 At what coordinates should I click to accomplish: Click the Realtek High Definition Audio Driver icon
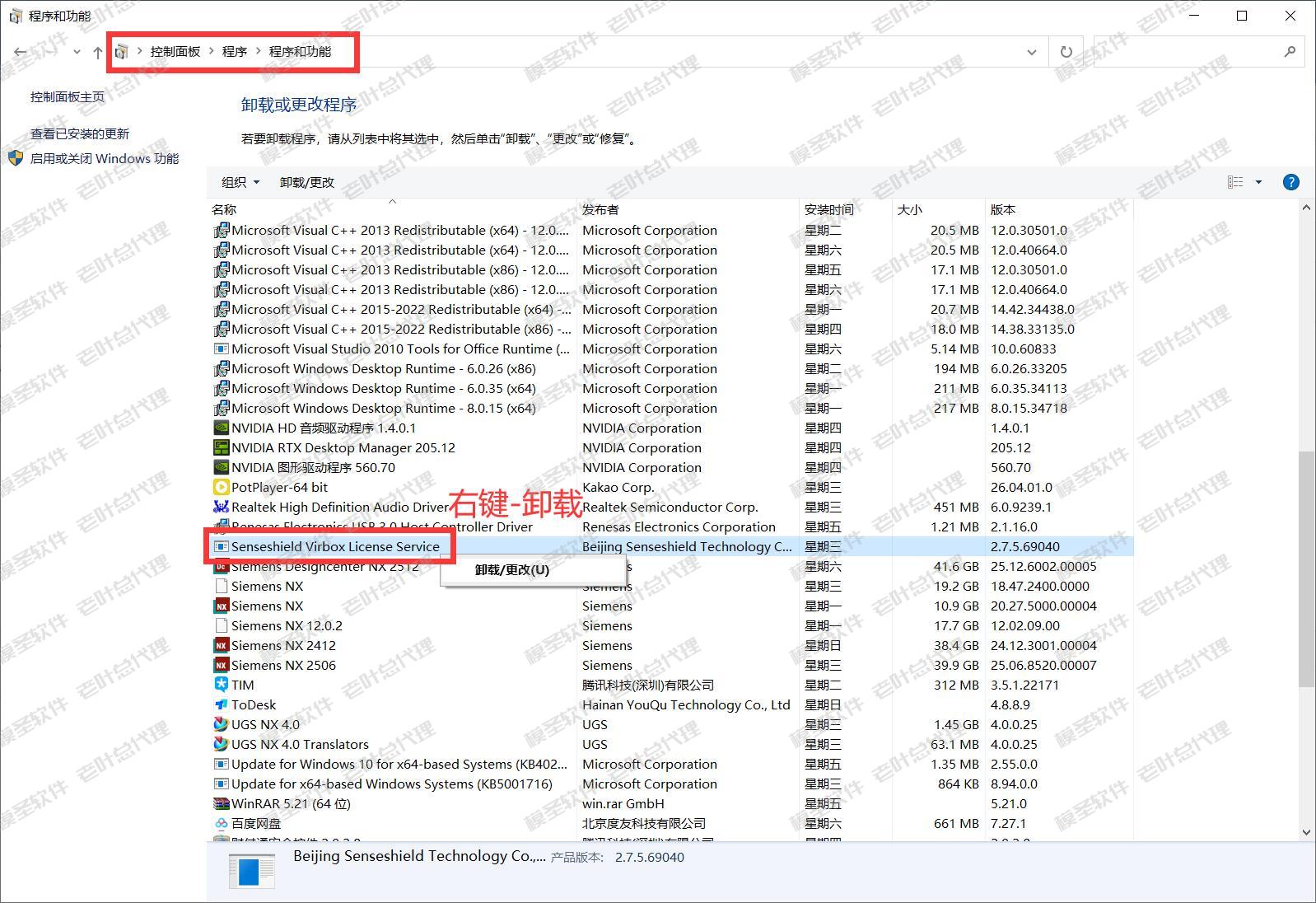[x=221, y=507]
